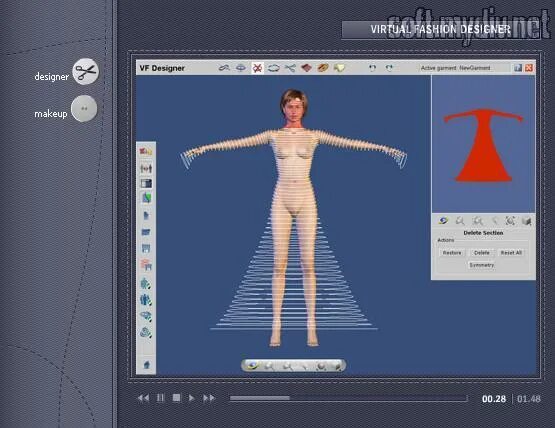Click the first magnifier in bottom viewport bar
555x428 pixels.
(x=269, y=366)
